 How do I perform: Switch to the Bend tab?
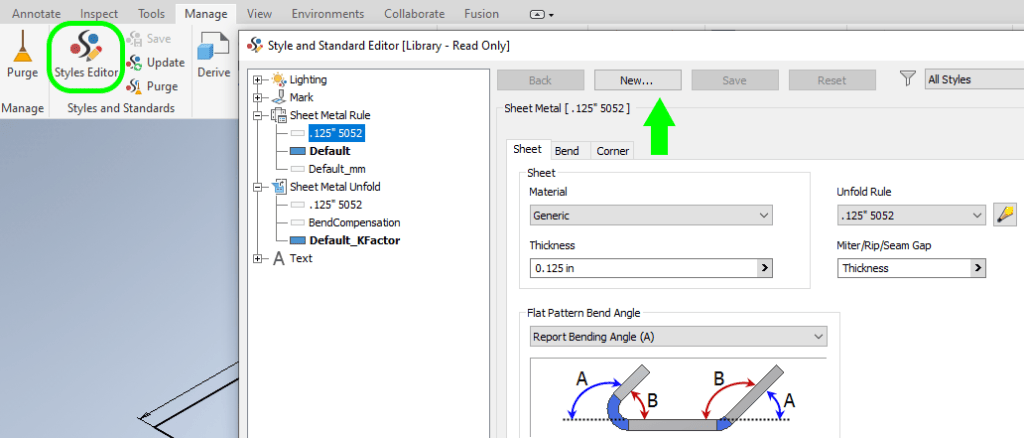pos(566,151)
